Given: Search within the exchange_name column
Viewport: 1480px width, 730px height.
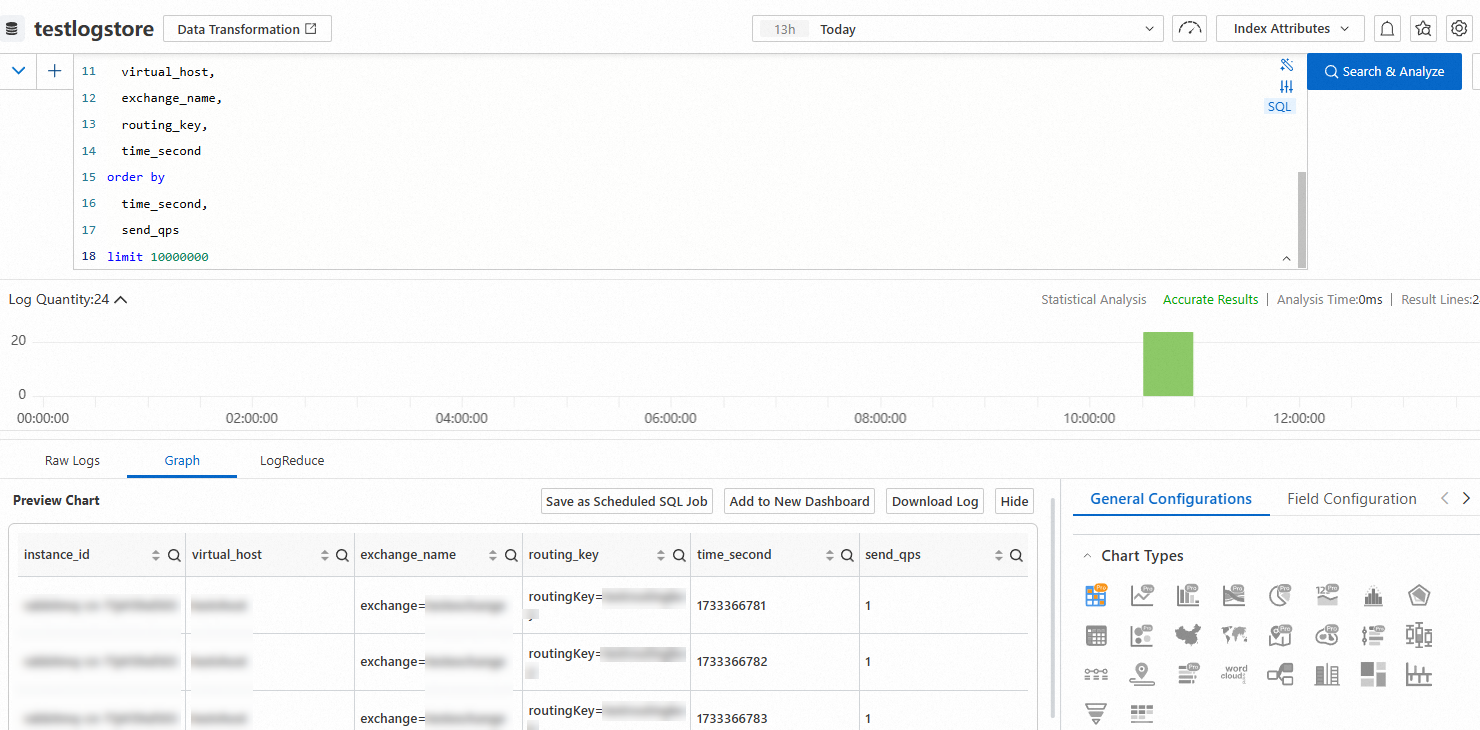Looking at the screenshot, I should click(510, 556).
